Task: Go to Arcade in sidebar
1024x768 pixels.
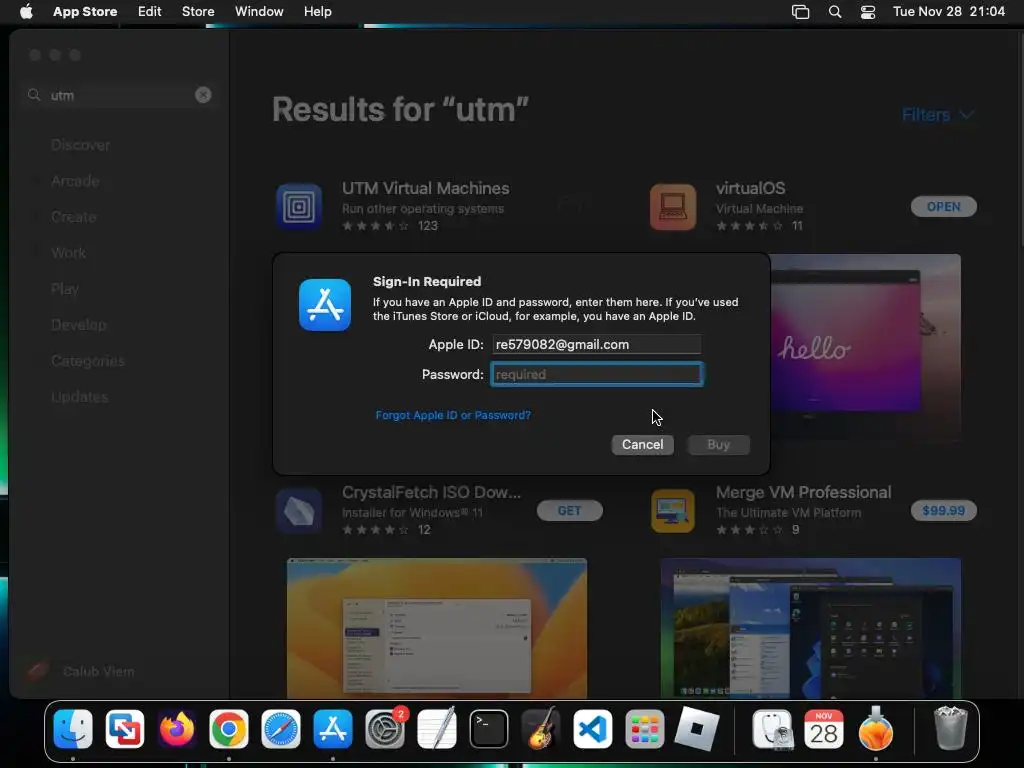Action: 75,181
